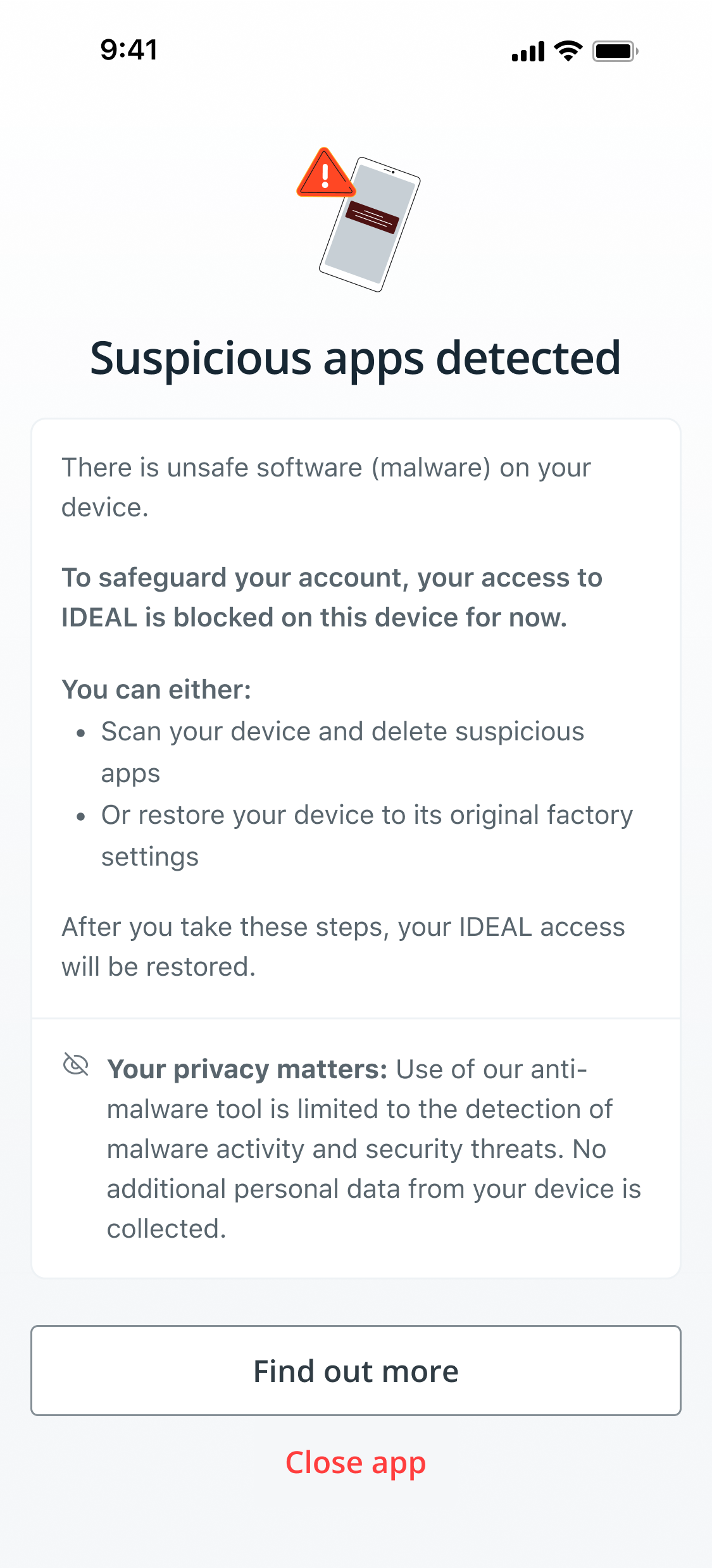Tap the tilted phone illustration
Screen dimensions: 712x1568
pos(370,224)
